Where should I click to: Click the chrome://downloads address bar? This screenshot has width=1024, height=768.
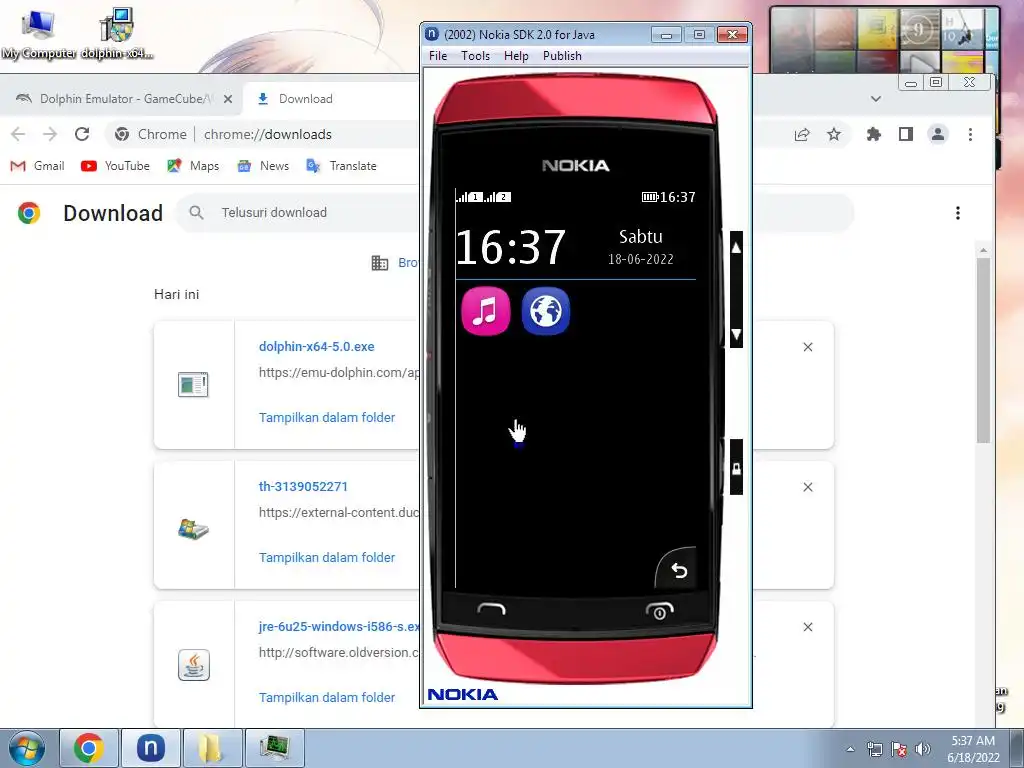pos(268,134)
